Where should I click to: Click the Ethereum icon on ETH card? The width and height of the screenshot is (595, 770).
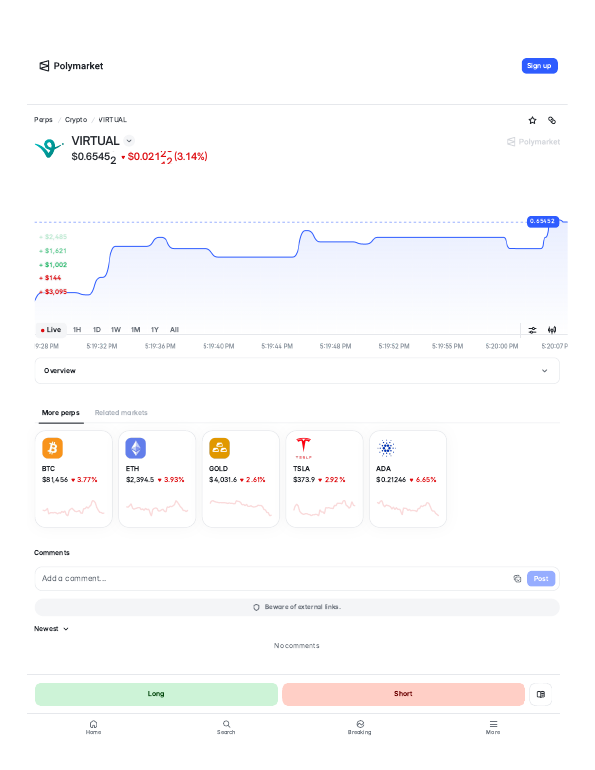click(135, 448)
